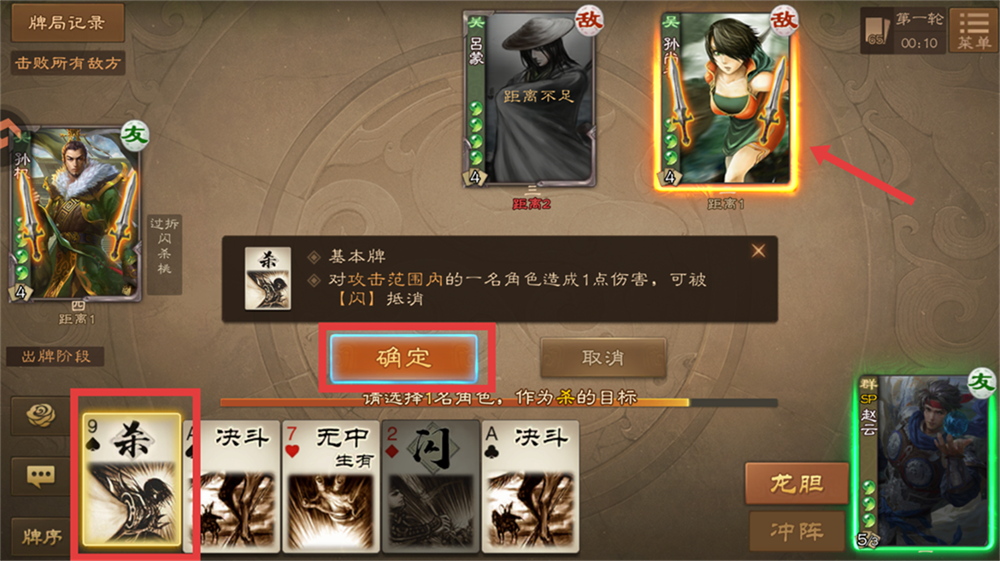Cancel with the 取消 button
Viewport: 1000px width, 561px height.
coord(603,358)
